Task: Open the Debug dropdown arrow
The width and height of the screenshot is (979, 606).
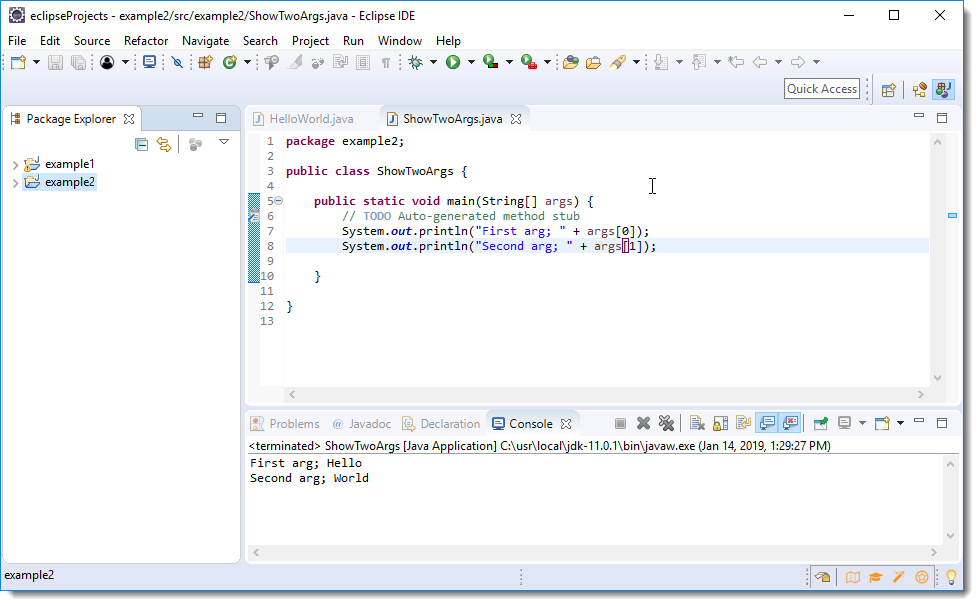Action: 433,62
